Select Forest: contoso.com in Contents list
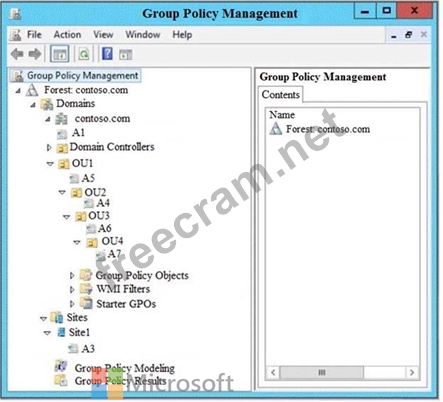The width and height of the screenshot is (443, 402). coord(328,129)
